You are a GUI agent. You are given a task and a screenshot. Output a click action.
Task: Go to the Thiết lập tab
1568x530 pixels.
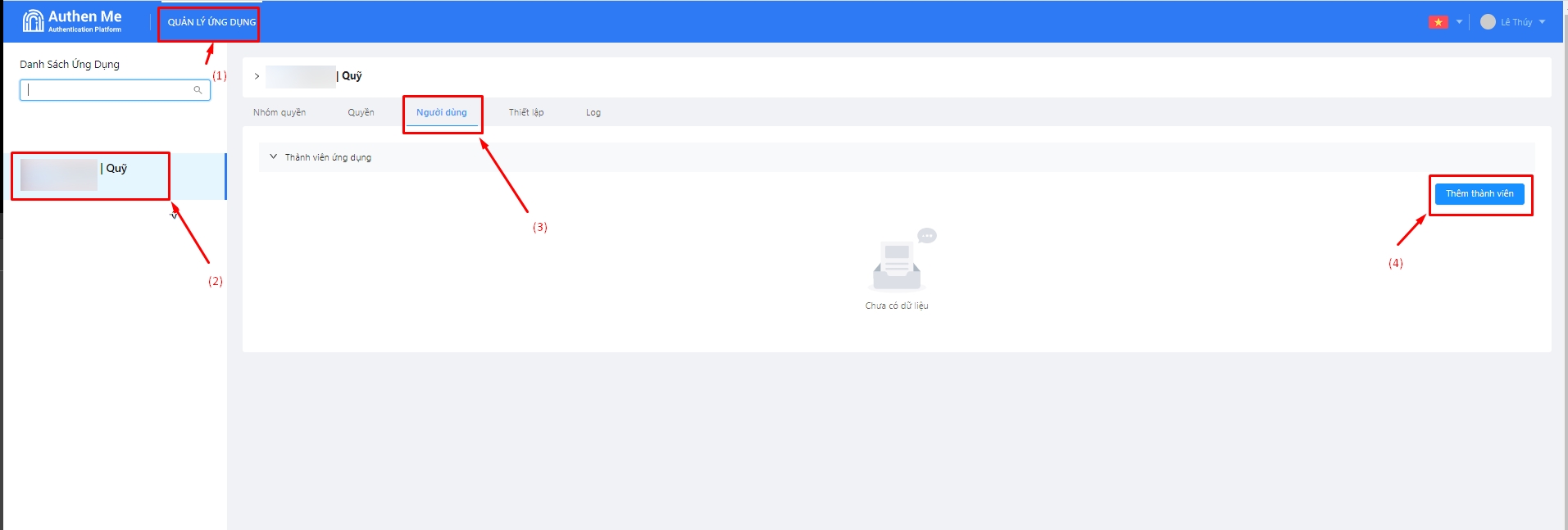pos(526,112)
